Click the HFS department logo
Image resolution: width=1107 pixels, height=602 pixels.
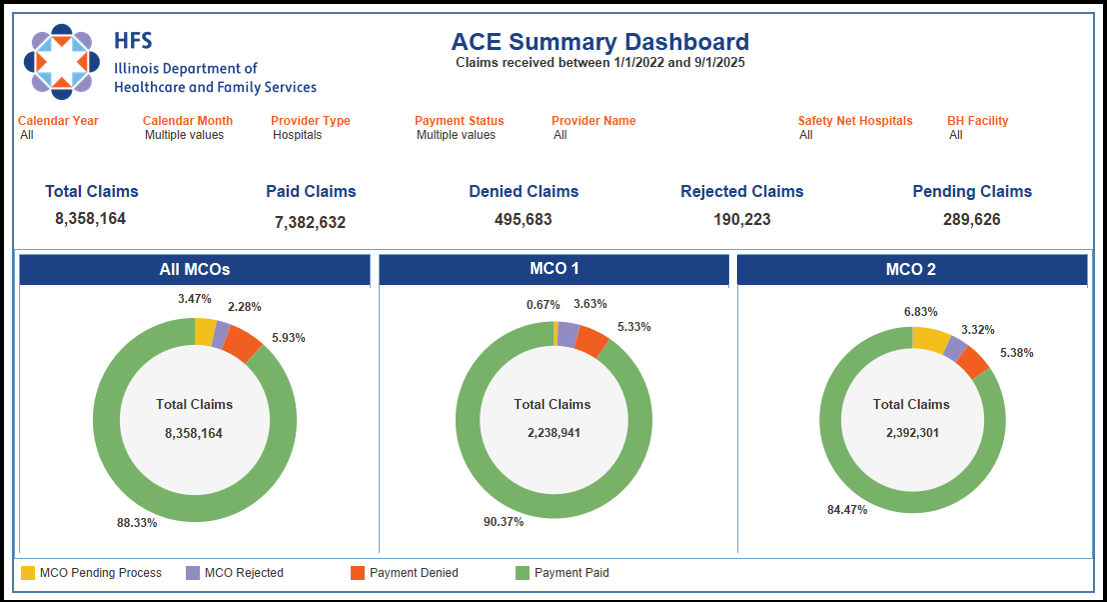(60, 60)
